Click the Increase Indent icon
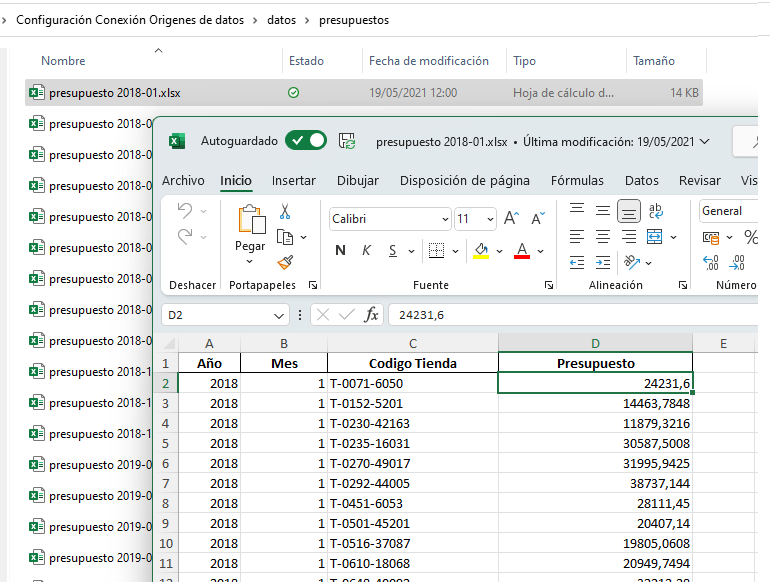 point(603,264)
